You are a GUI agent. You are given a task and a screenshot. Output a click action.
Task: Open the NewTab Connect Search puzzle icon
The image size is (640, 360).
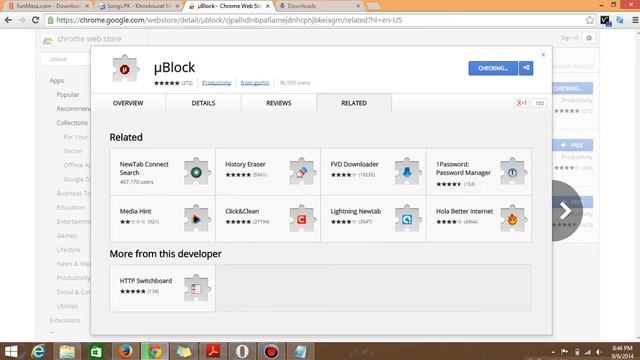coord(197,171)
